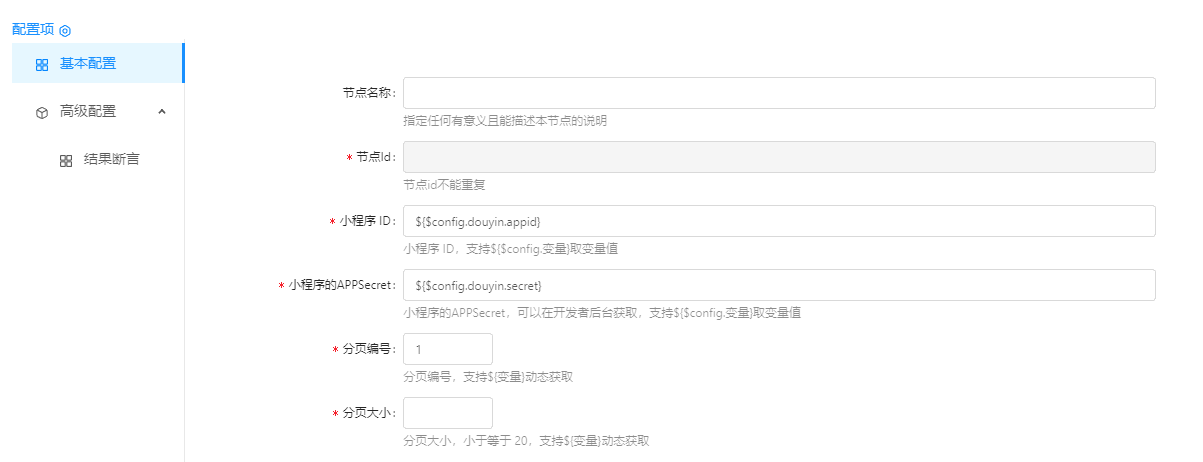Image resolution: width=1203 pixels, height=462 pixels.
Task: Click the 配置项 heading text
Action: [33, 30]
